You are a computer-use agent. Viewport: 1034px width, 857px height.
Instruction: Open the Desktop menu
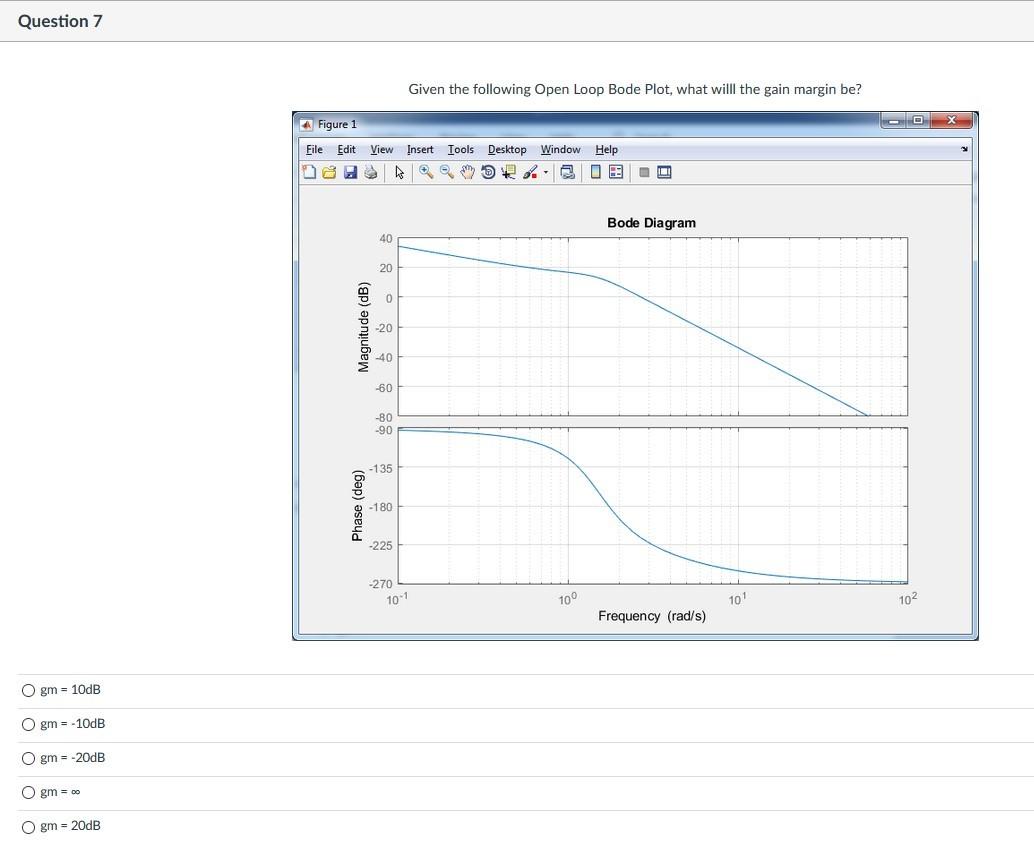click(507, 149)
